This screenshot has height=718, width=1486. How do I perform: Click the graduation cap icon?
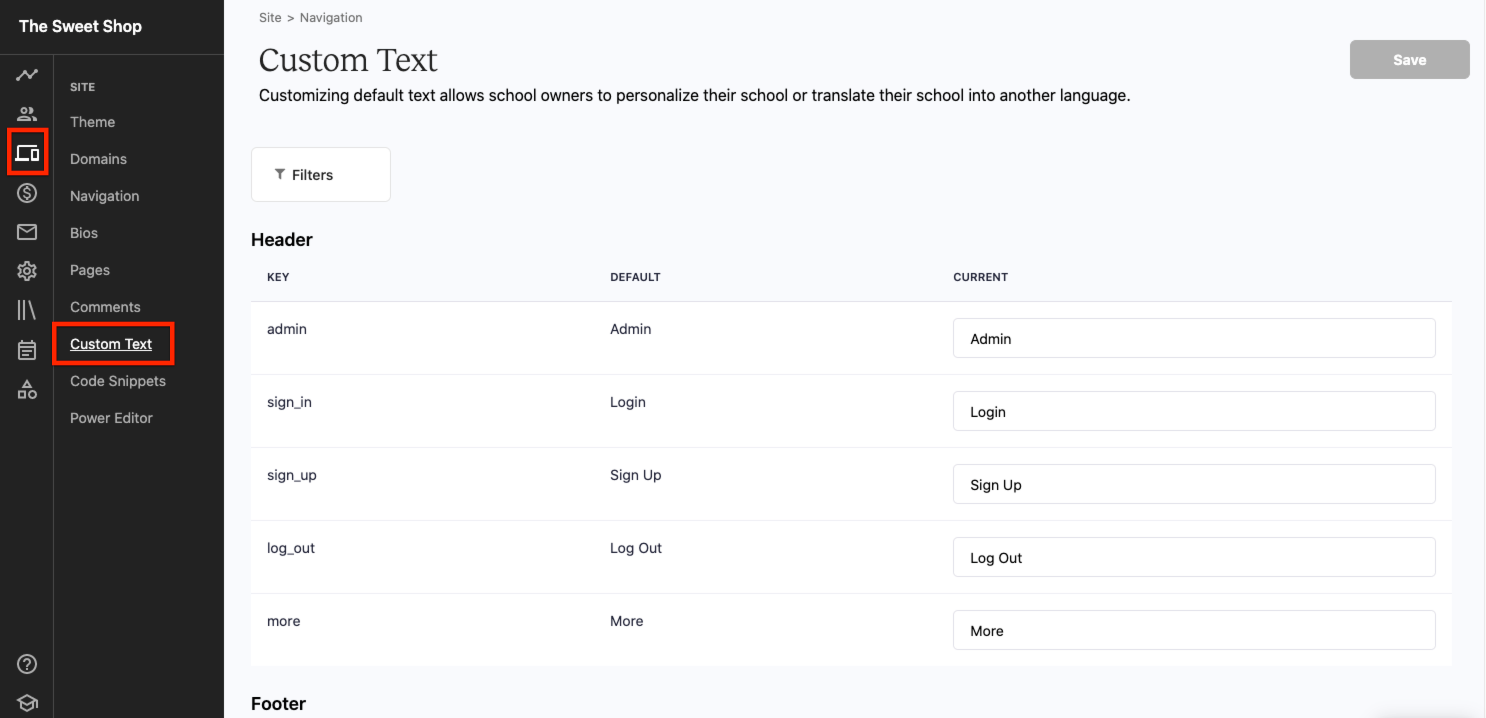tap(27, 703)
